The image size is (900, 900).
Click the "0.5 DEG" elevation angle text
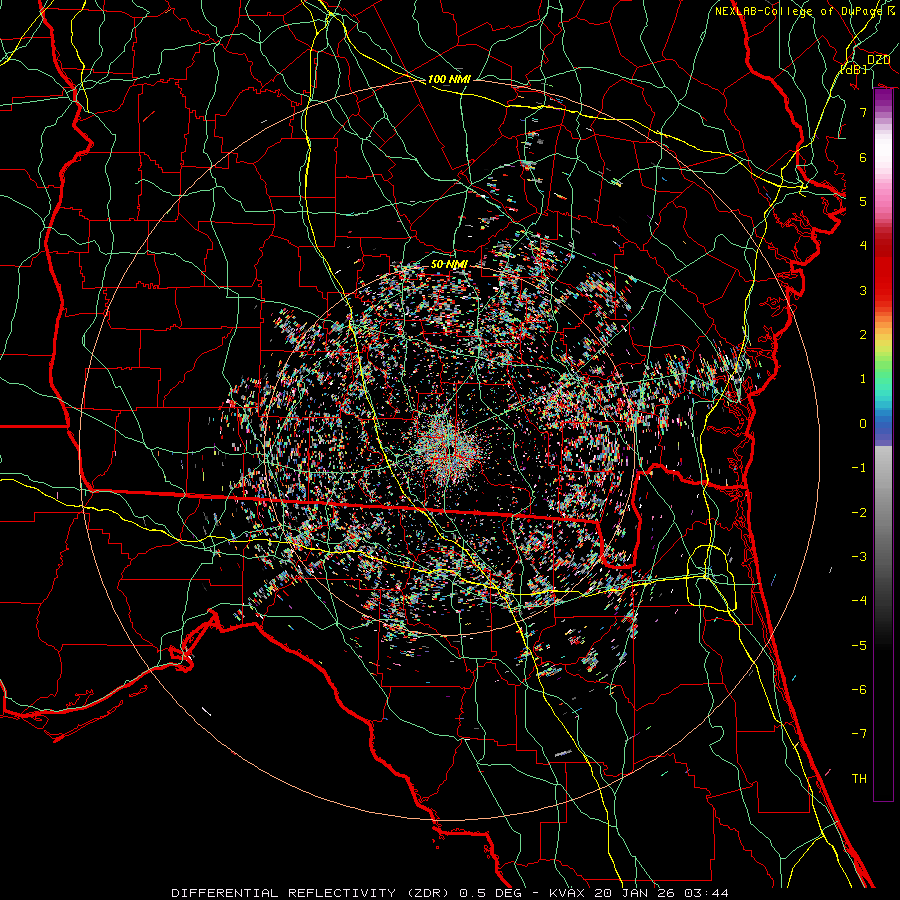click(x=490, y=893)
